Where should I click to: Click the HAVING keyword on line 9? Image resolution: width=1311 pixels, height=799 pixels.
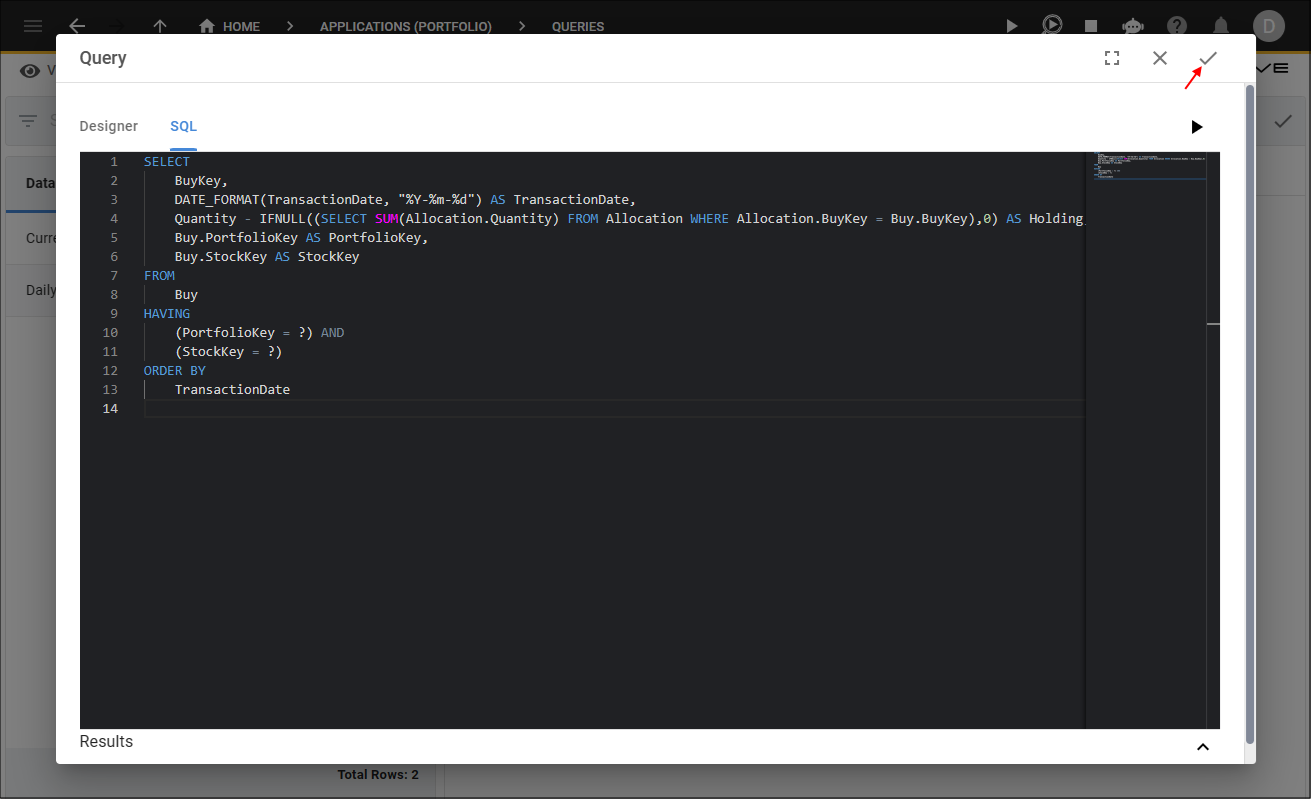point(167,313)
